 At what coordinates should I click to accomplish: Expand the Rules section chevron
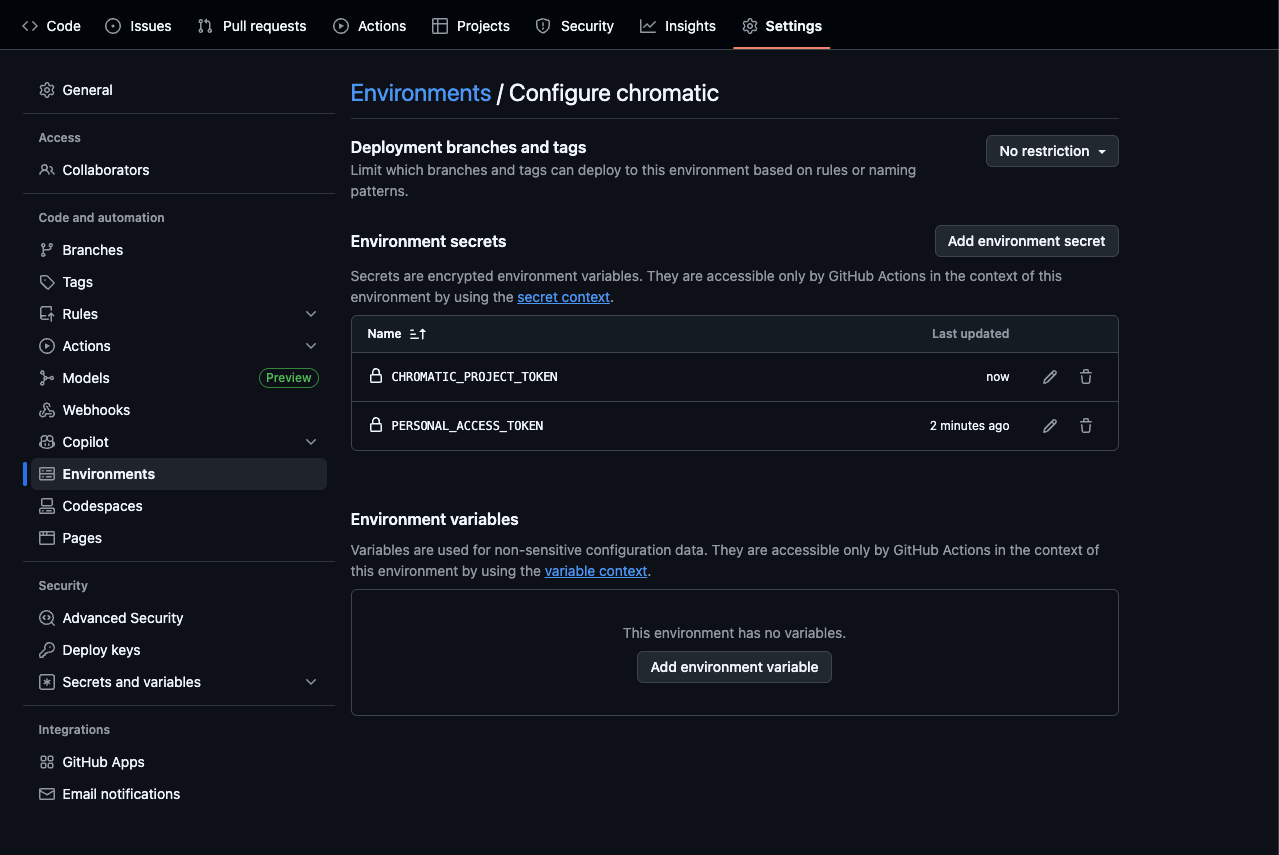coord(311,314)
